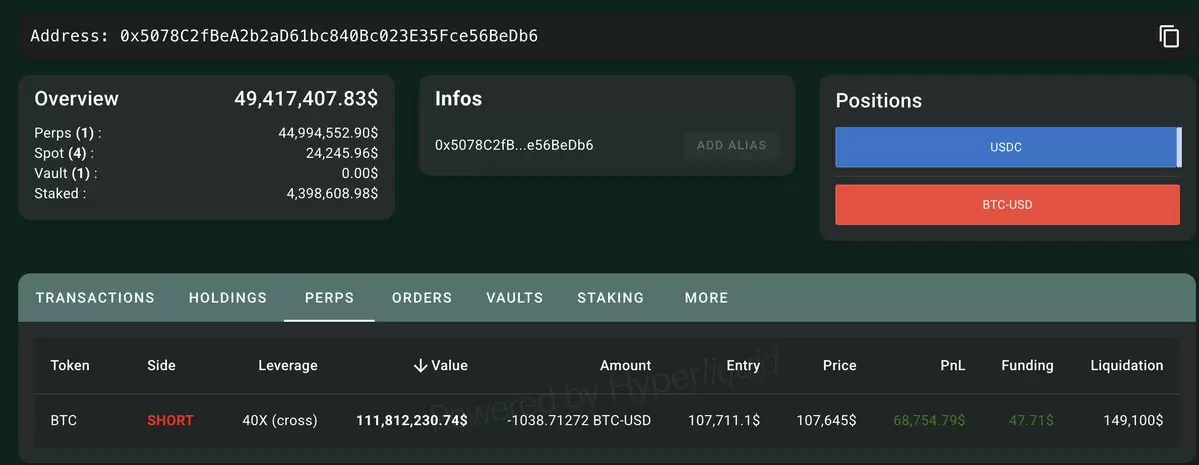Sort by the Funding column header
The height and width of the screenshot is (465, 1199).
tap(1027, 366)
